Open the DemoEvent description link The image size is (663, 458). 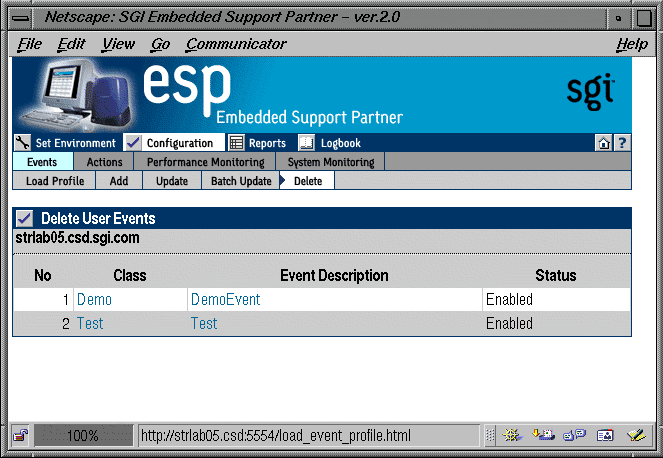pyautogui.click(x=225, y=299)
